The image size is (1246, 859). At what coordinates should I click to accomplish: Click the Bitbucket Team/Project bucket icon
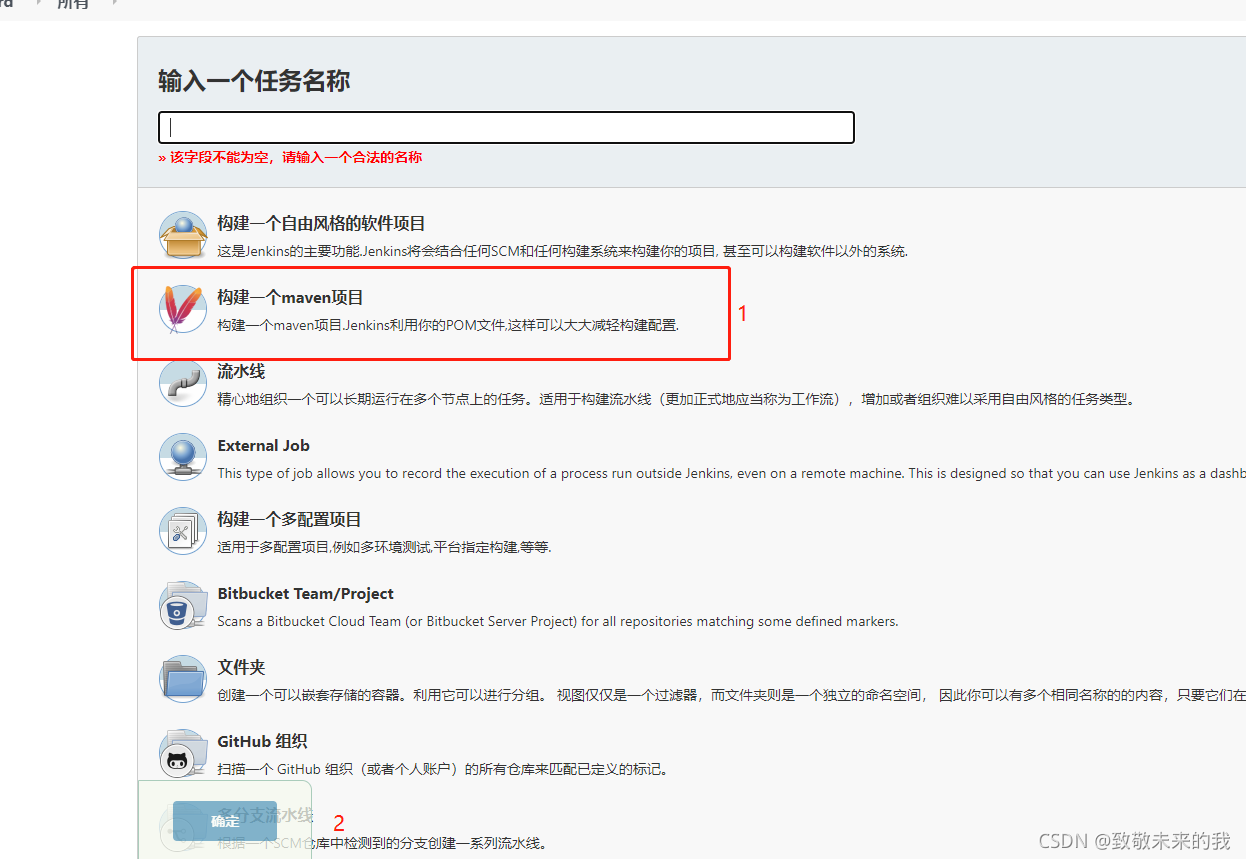pos(182,604)
